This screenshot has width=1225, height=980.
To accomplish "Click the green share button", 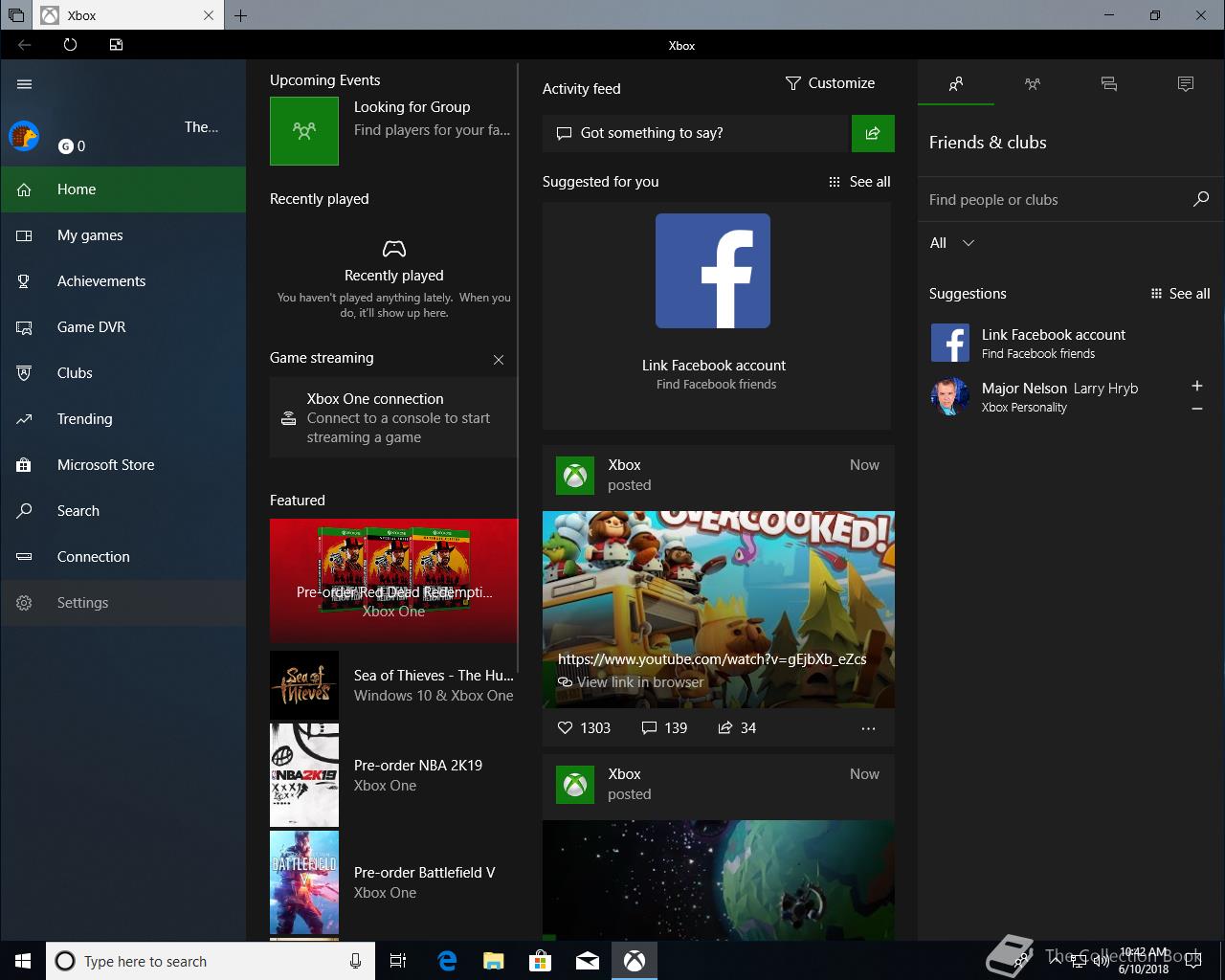I will click(x=873, y=134).
